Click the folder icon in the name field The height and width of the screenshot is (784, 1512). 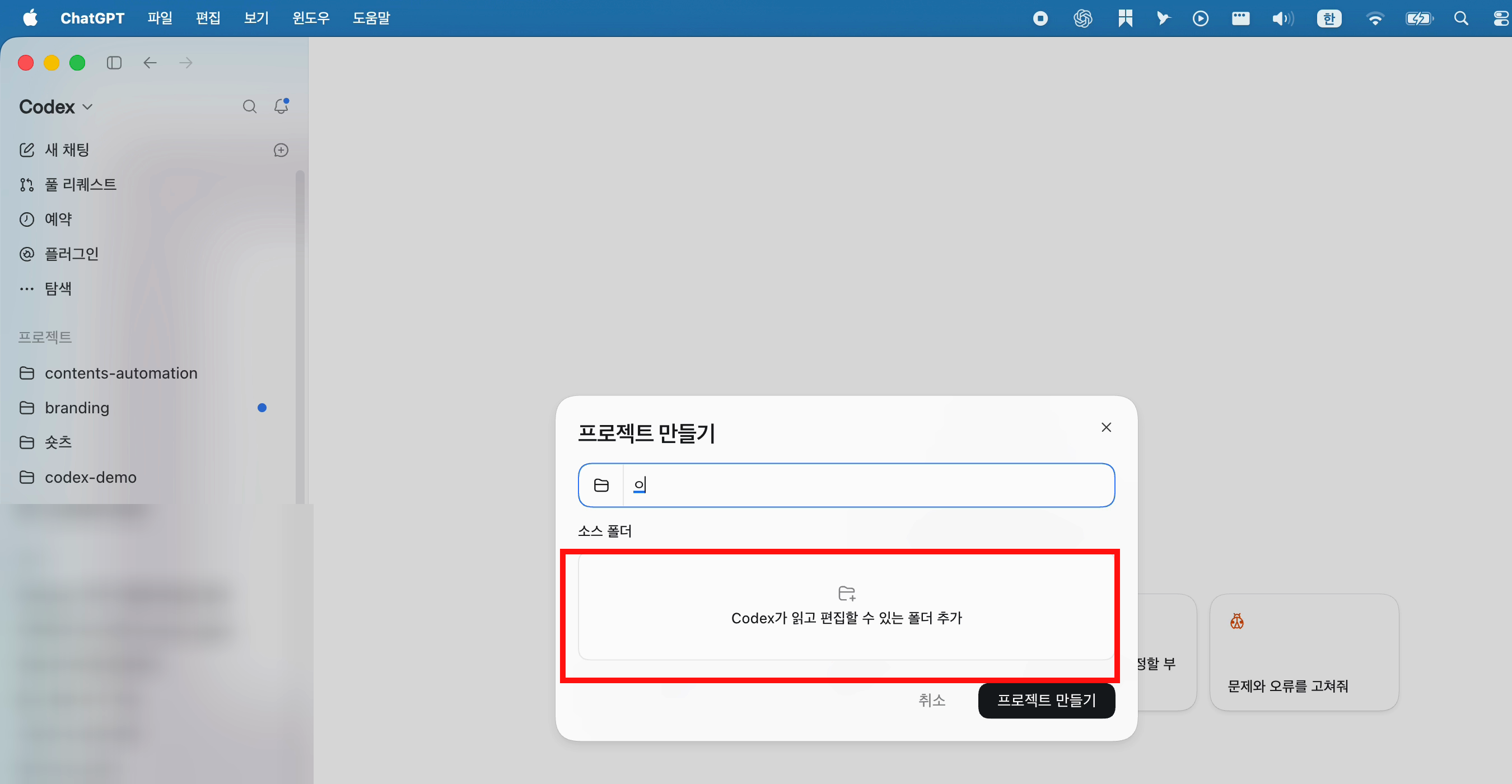tap(601, 486)
